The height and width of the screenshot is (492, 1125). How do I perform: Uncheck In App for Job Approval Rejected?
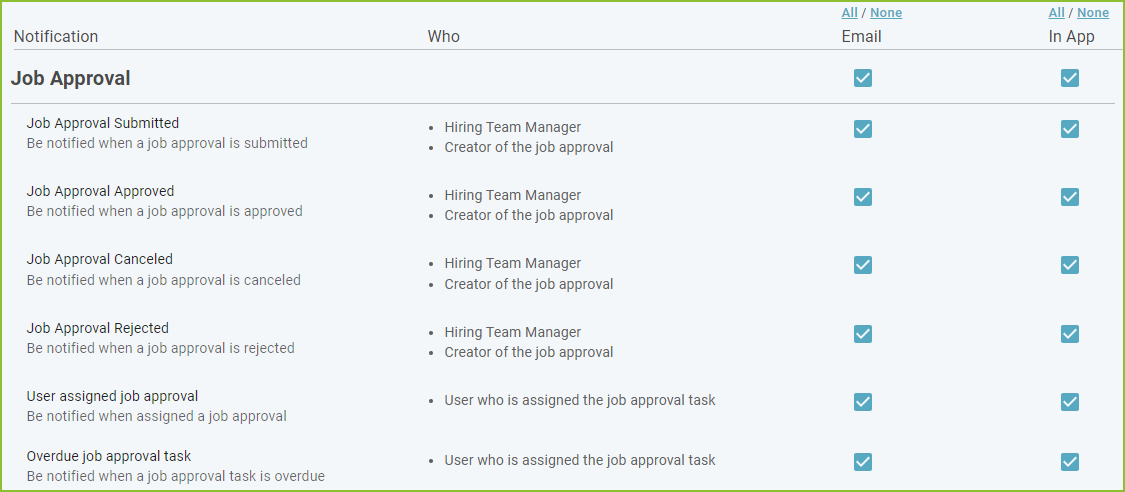(1069, 334)
